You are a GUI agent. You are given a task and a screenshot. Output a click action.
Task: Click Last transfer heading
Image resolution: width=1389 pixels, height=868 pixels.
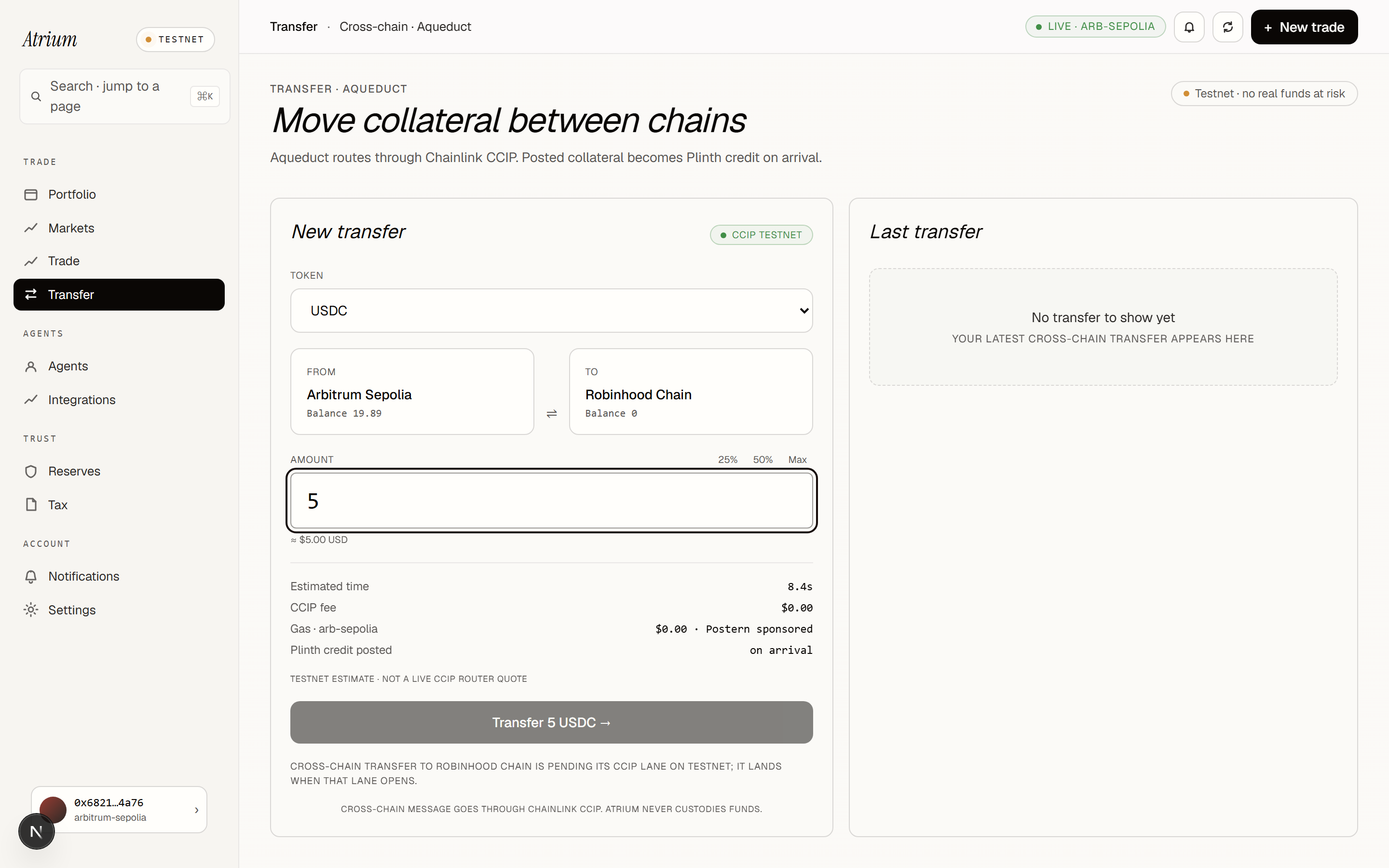click(925, 231)
